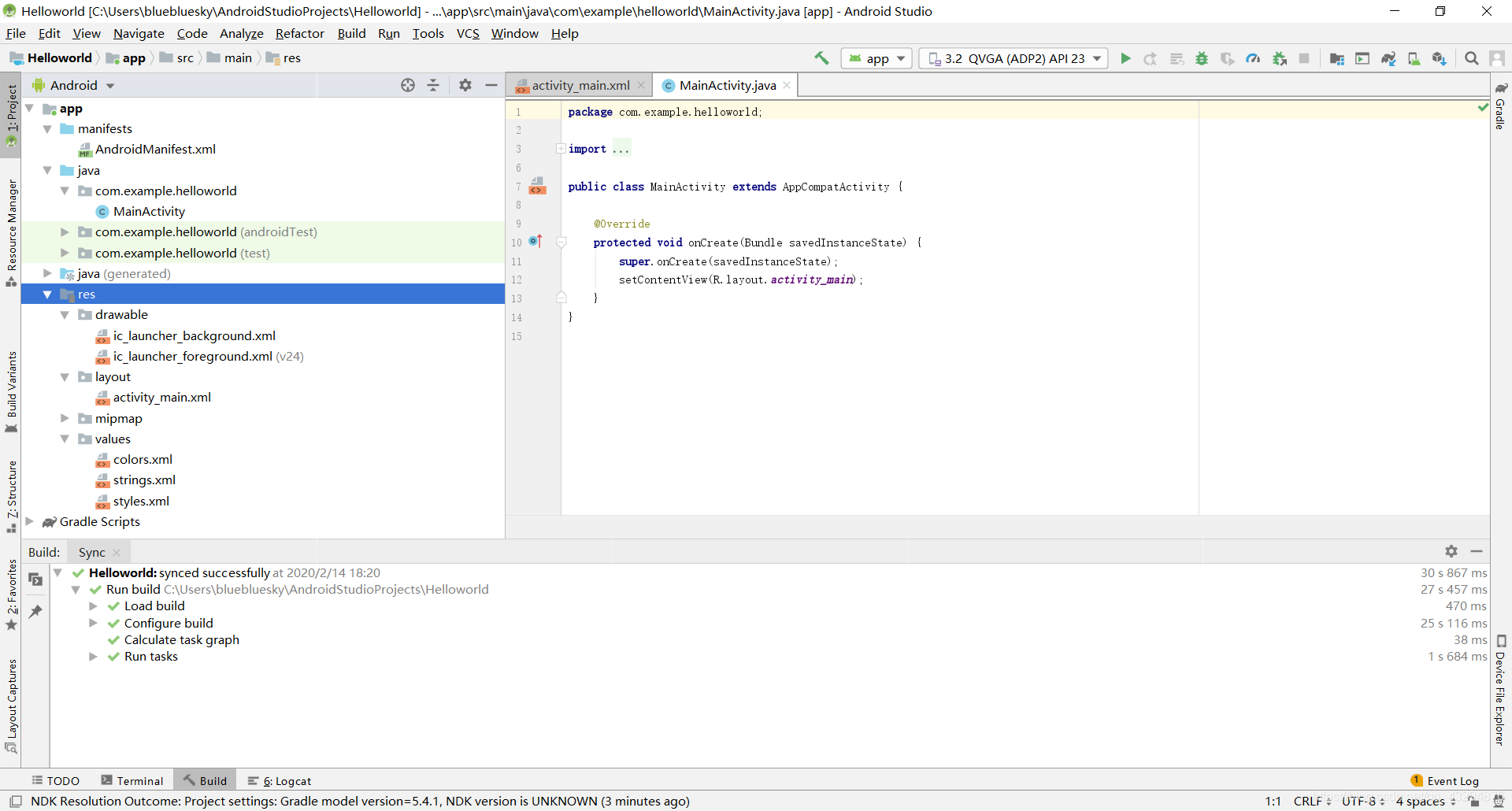This screenshot has width=1512, height=811.
Task: Collapse the manifests folder
Action: [47, 128]
